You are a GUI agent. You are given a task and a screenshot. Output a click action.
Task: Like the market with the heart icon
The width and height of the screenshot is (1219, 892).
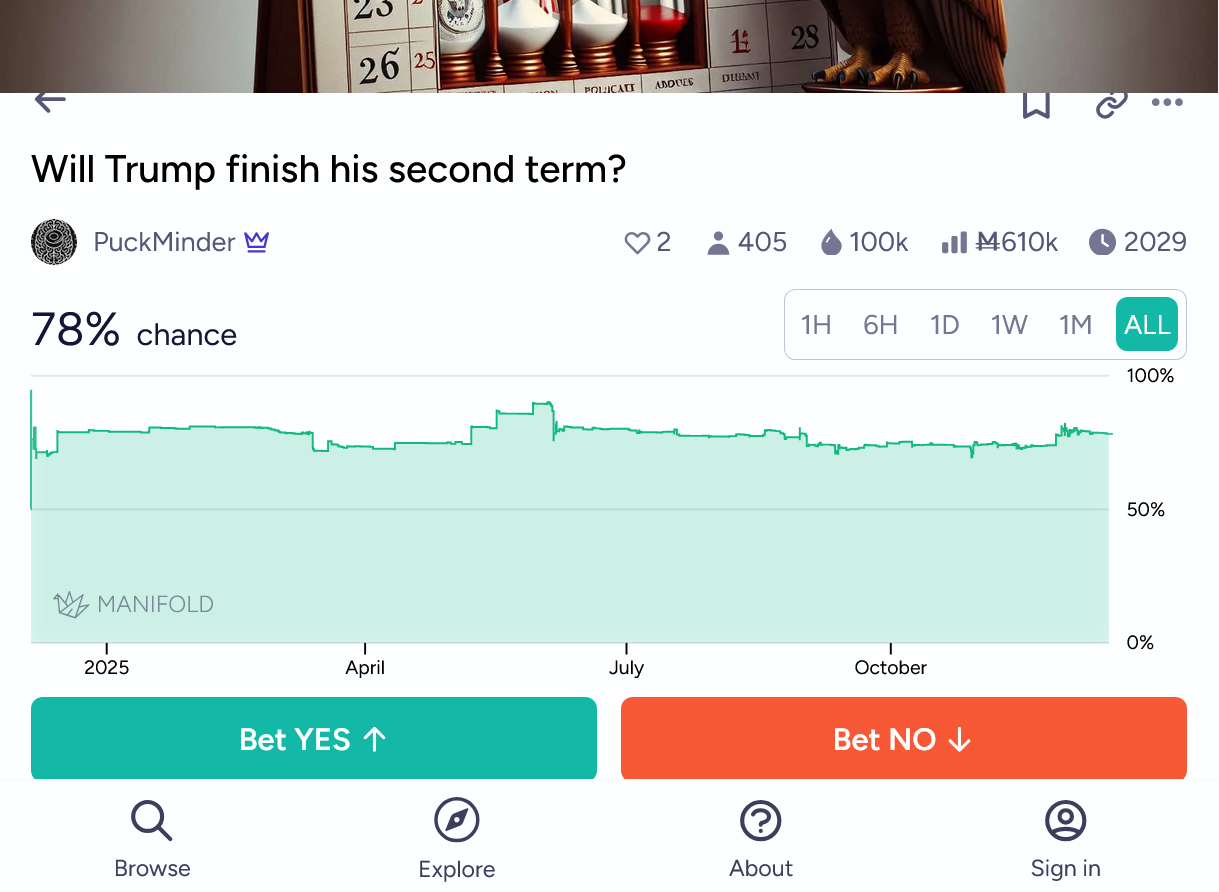point(637,243)
